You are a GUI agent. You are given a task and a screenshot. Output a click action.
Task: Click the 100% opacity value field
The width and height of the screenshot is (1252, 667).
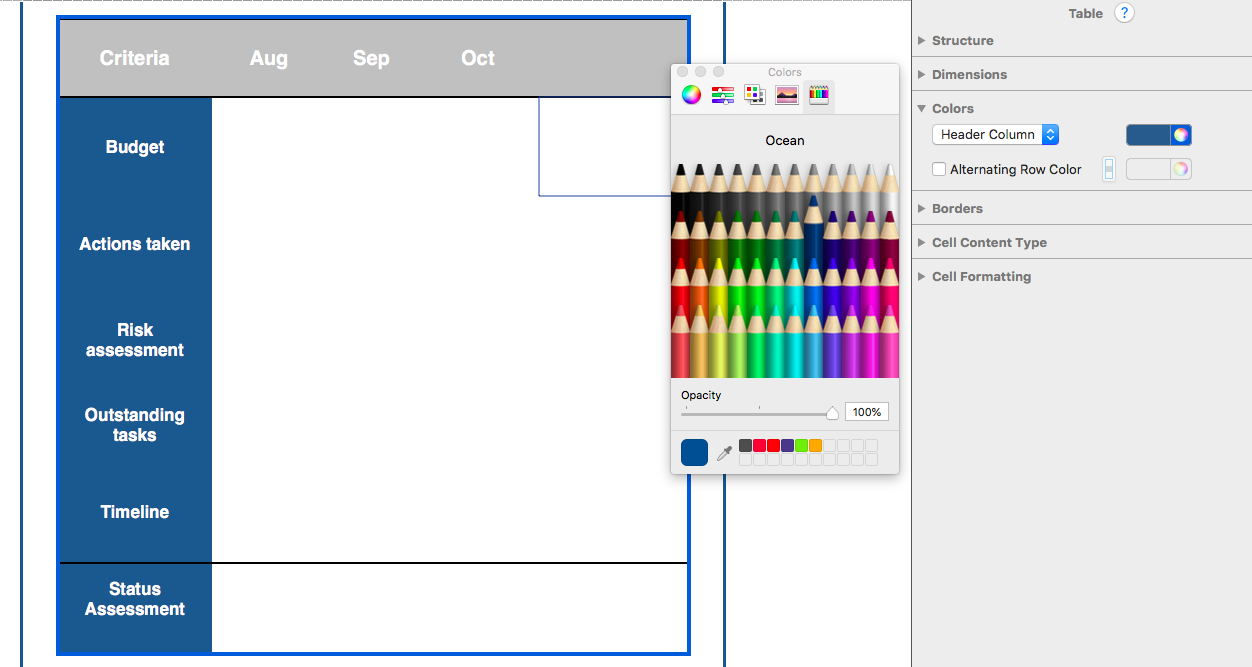click(x=866, y=411)
